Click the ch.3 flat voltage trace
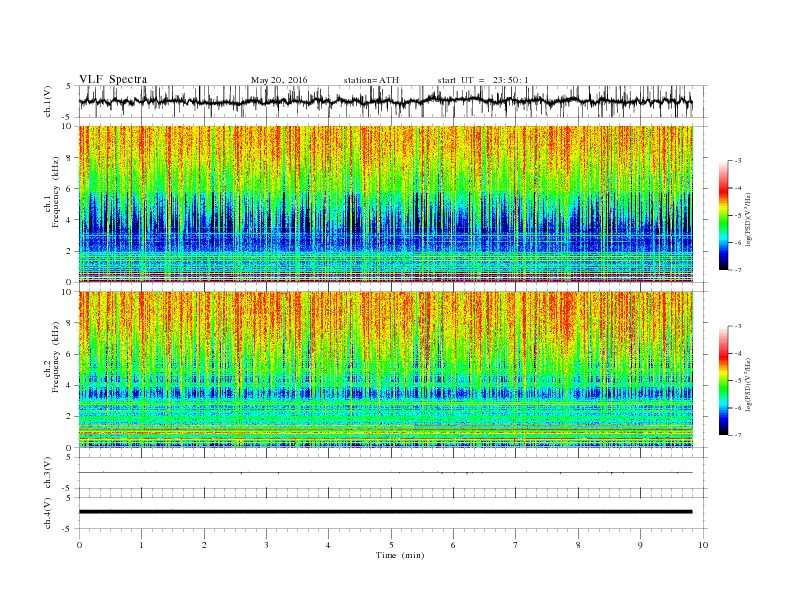This screenshot has height=612, width=792. [386, 473]
